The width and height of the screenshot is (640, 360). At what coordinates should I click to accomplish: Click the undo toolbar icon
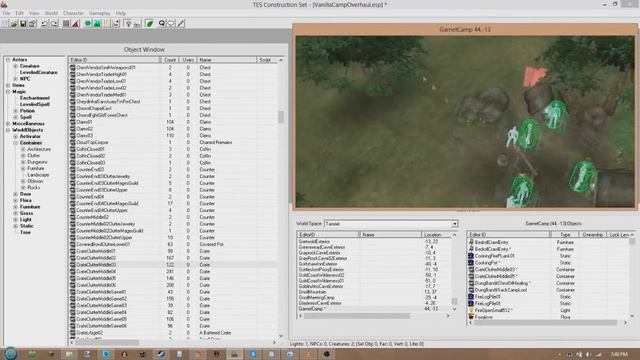tap(44, 24)
